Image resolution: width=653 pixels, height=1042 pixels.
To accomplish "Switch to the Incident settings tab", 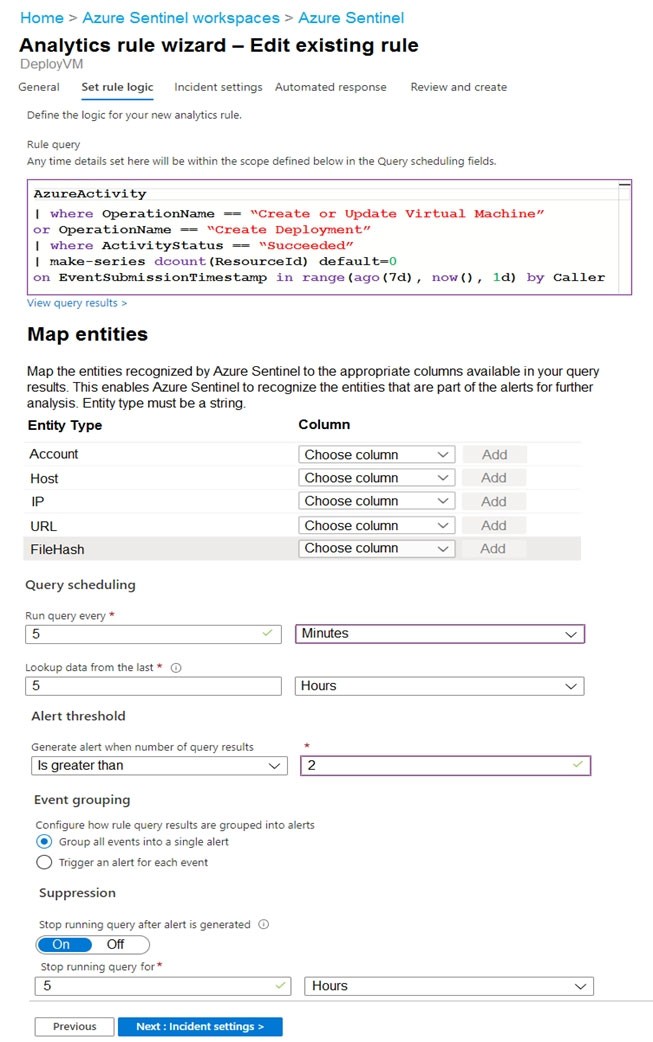I will pyautogui.click(x=218, y=87).
